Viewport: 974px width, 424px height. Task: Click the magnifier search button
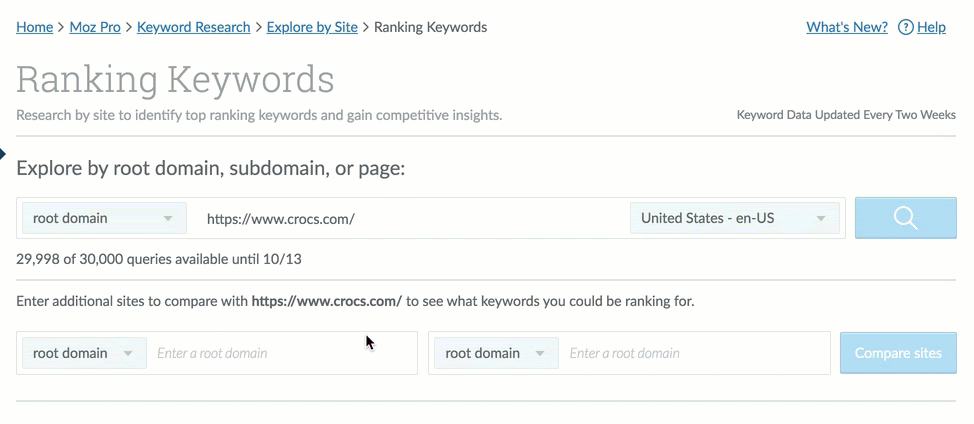point(906,218)
